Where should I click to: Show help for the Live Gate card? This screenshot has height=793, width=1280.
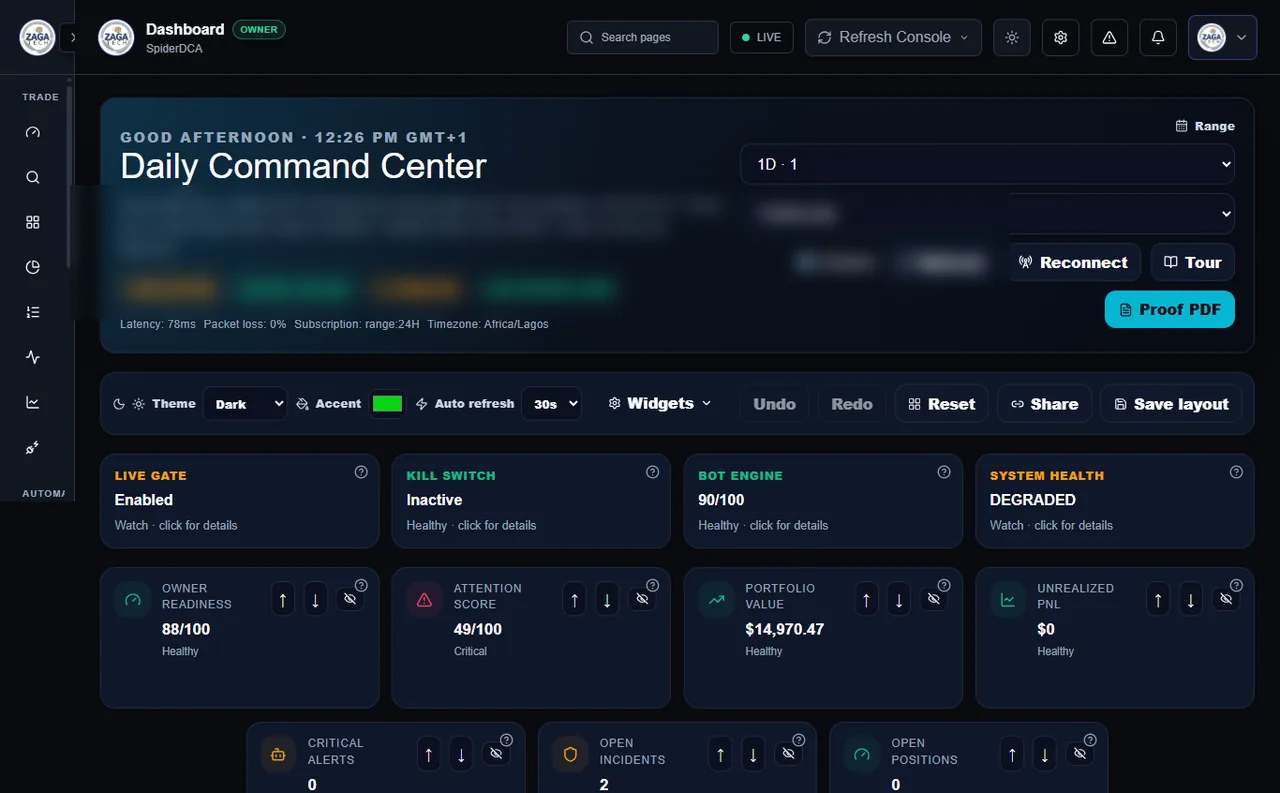[x=361, y=472]
